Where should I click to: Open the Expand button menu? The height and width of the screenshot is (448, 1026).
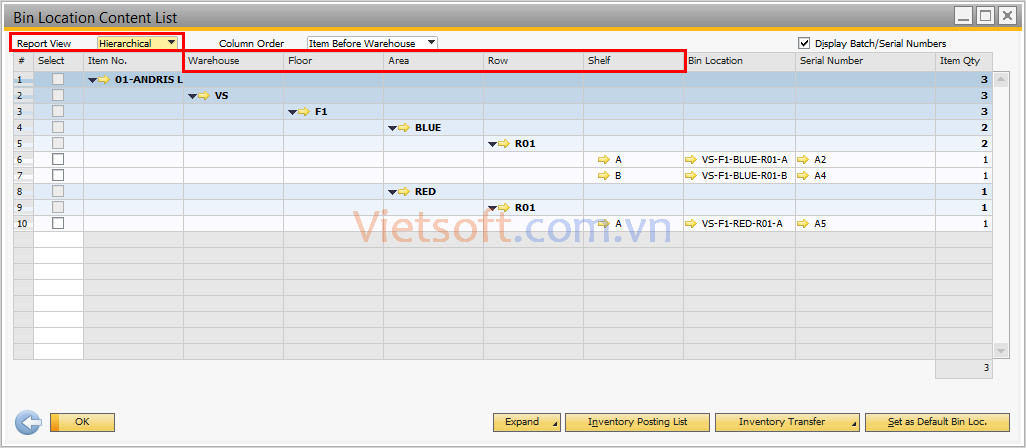pos(527,422)
